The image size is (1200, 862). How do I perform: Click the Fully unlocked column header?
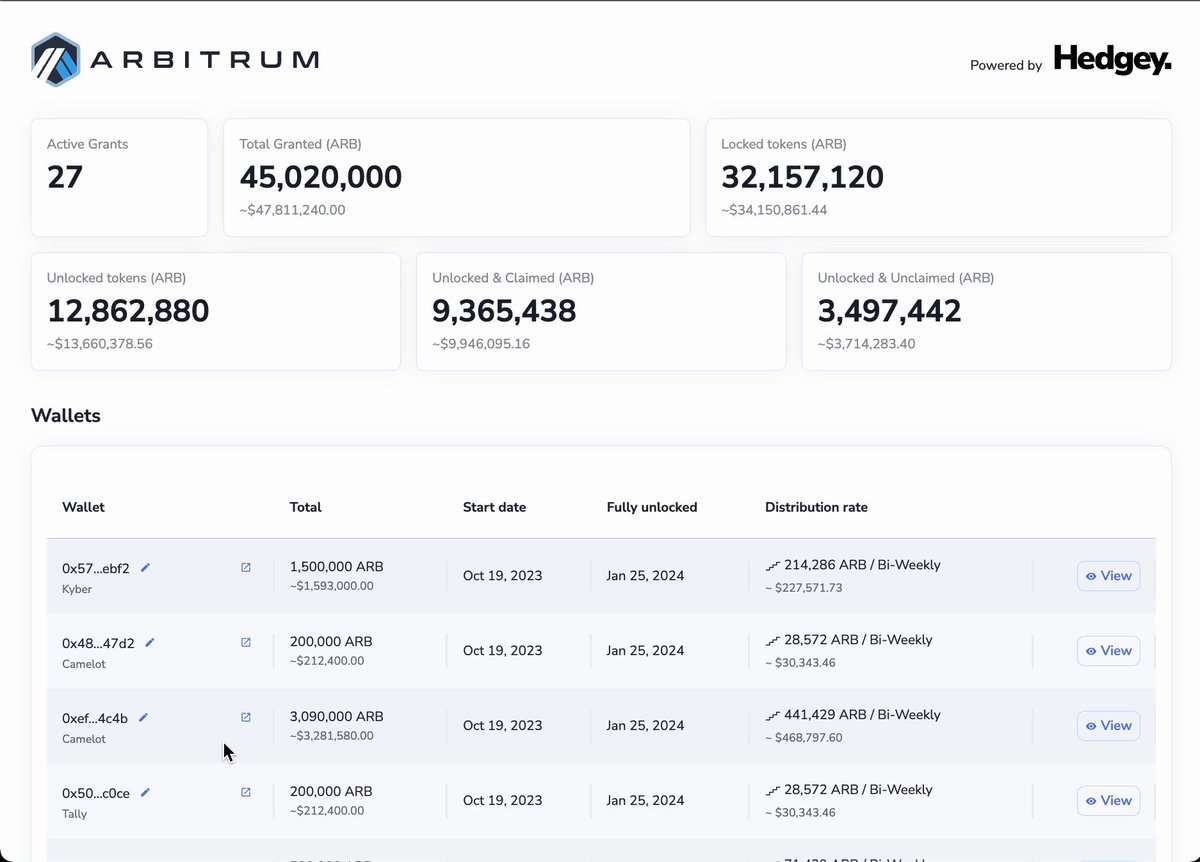(652, 507)
